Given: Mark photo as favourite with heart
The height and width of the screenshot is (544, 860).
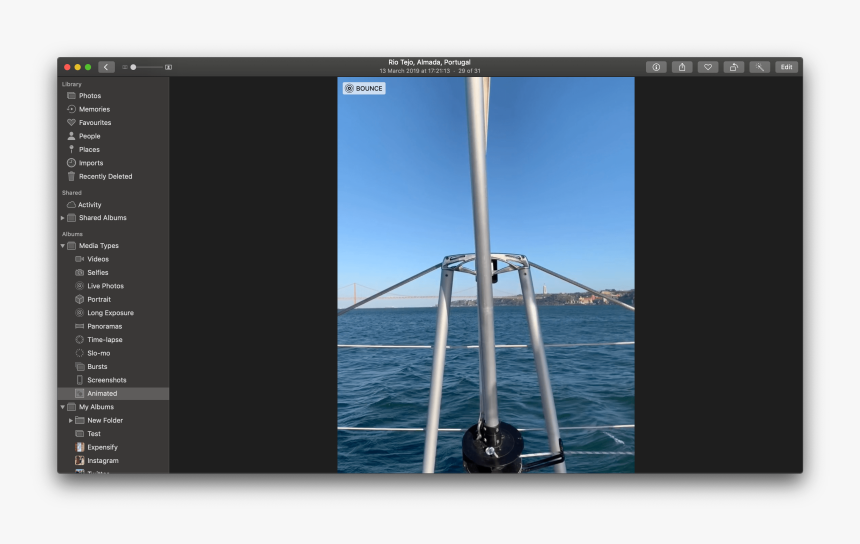Looking at the screenshot, I should [708, 67].
